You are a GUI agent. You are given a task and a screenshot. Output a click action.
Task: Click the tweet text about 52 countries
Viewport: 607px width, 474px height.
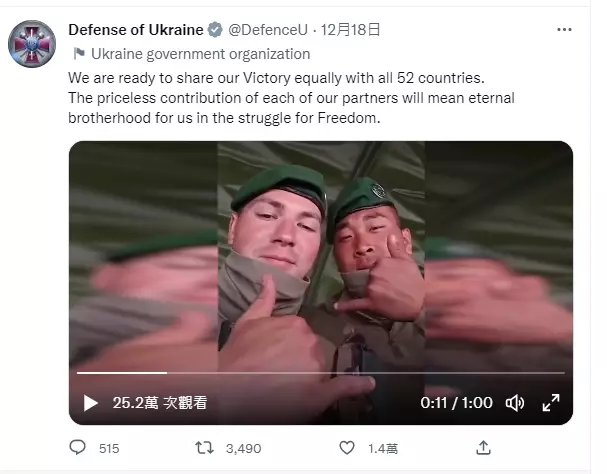click(291, 98)
